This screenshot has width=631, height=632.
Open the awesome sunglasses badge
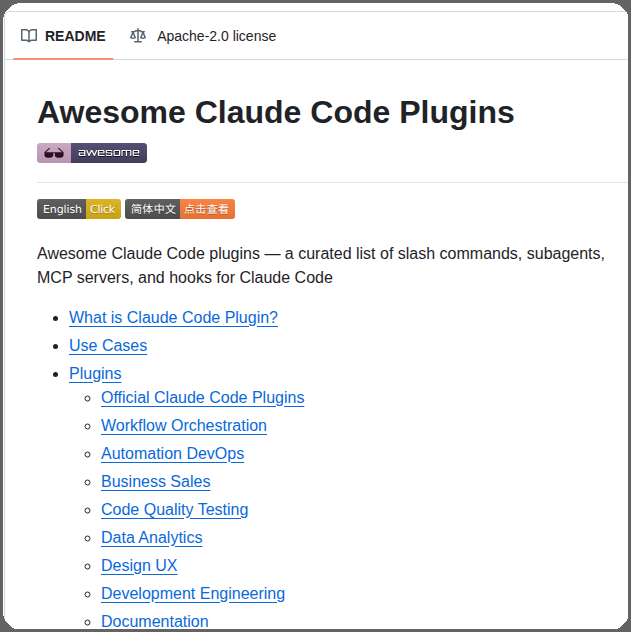click(92, 153)
